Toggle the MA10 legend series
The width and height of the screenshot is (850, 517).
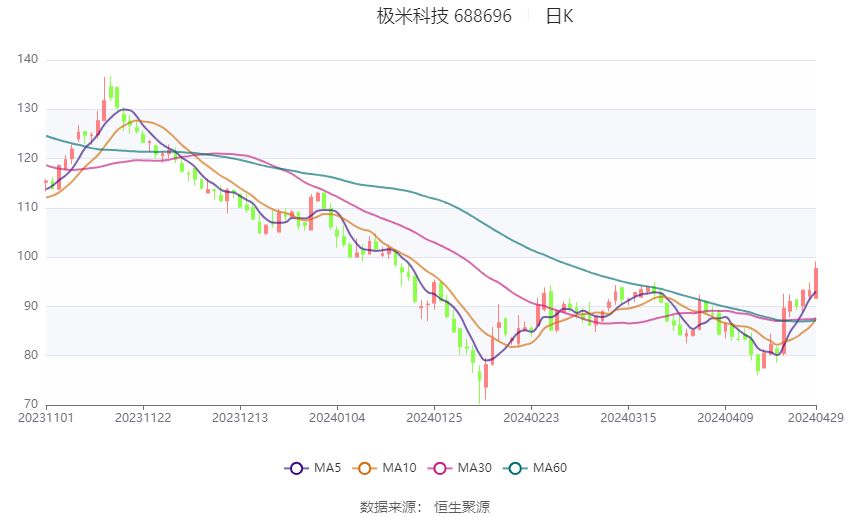(384, 468)
